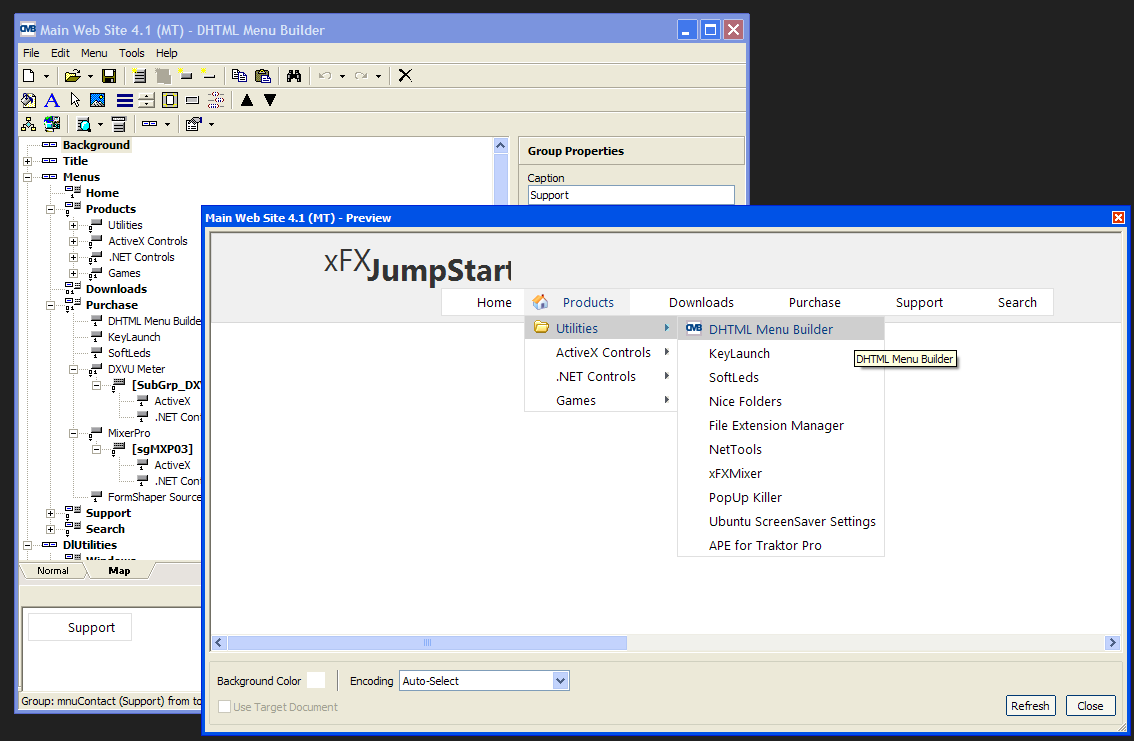Switch to the Normal tab

52,570
